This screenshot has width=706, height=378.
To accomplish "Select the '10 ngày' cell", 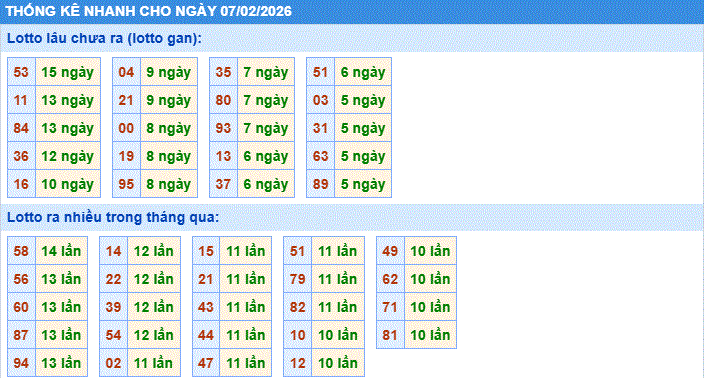I will point(68,184).
